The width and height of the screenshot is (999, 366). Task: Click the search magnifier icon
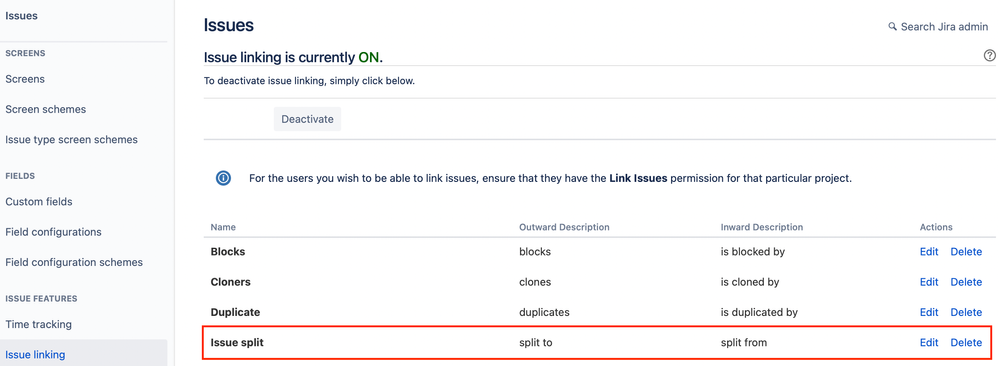893,27
